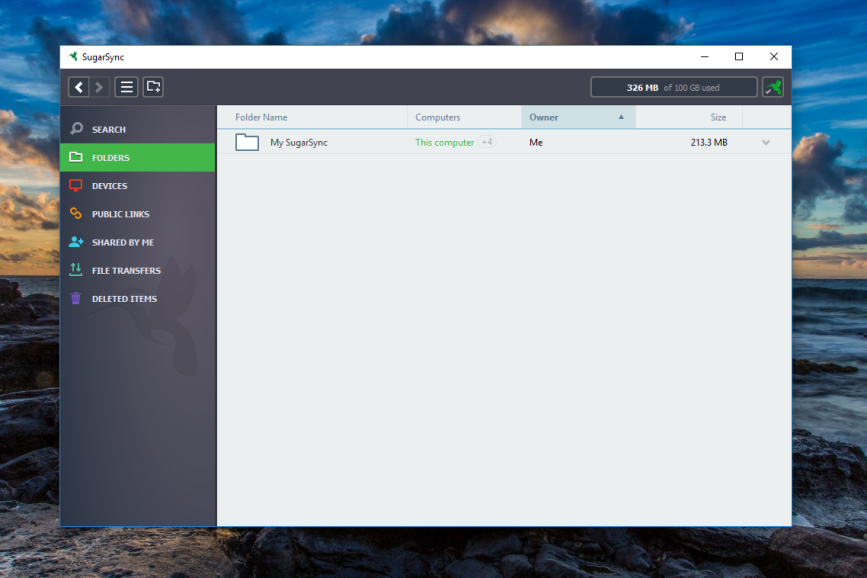Show Public Links

(x=138, y=214)
